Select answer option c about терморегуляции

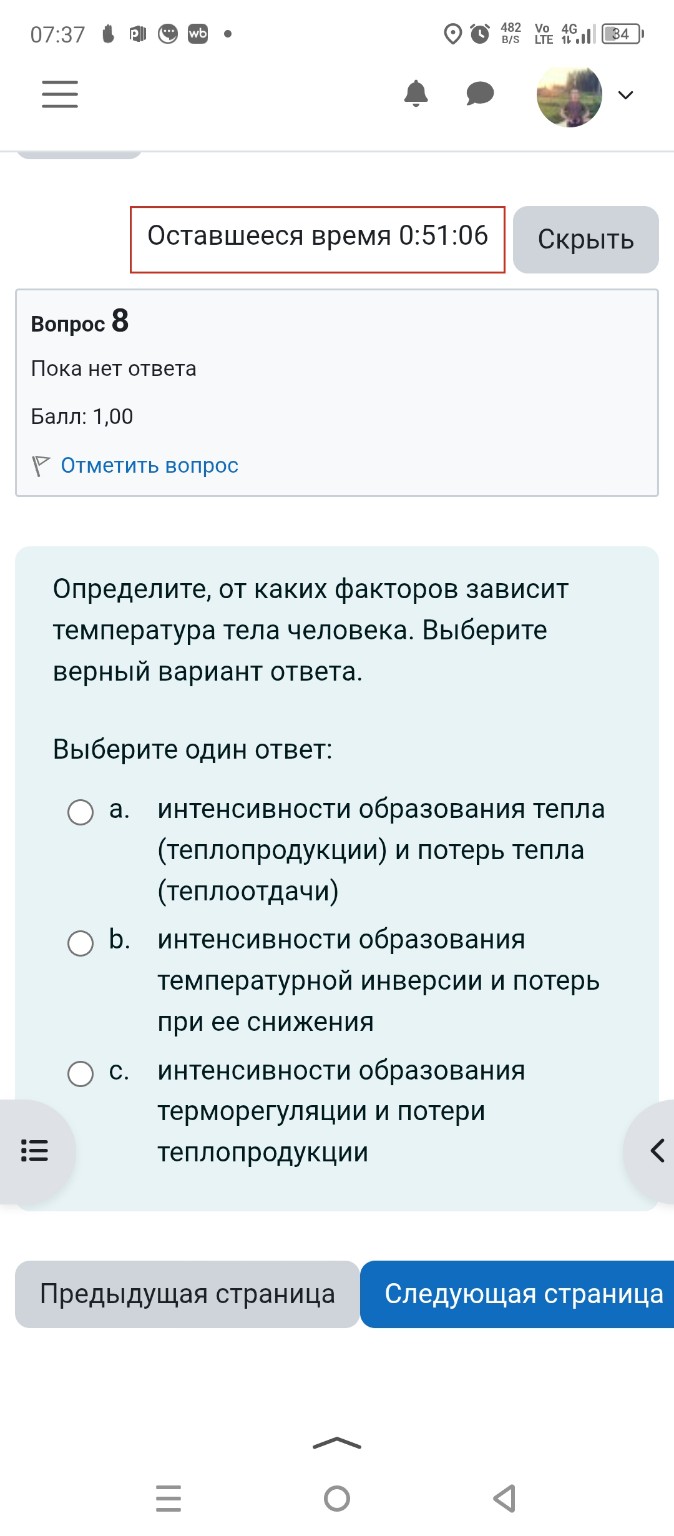point(81,1073)
